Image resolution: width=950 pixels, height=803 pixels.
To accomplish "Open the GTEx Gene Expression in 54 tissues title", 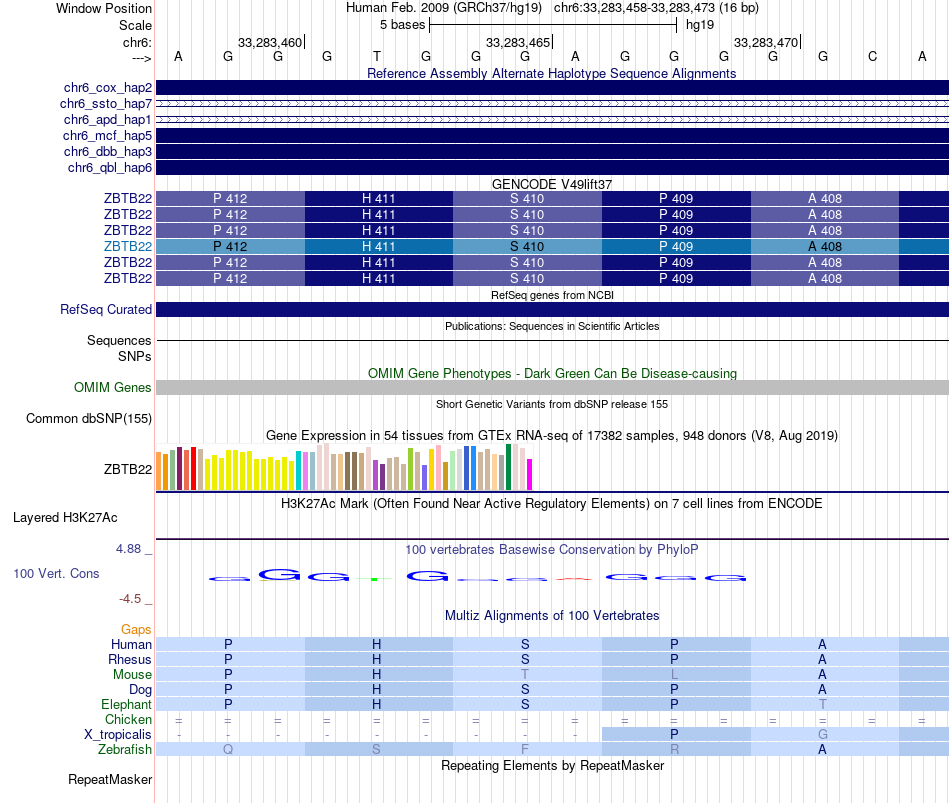I will (x=552, y=435).
